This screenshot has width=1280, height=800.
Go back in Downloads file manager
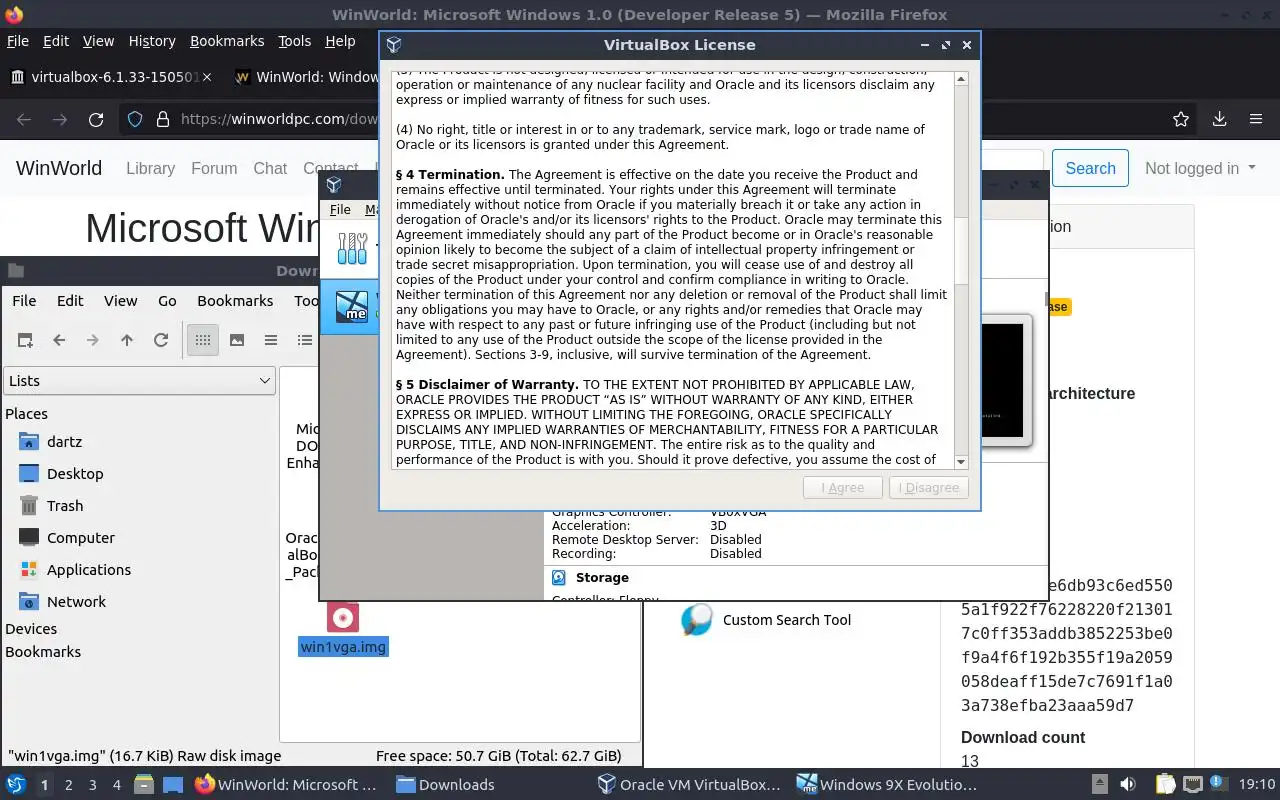click(x=59, y=340)
